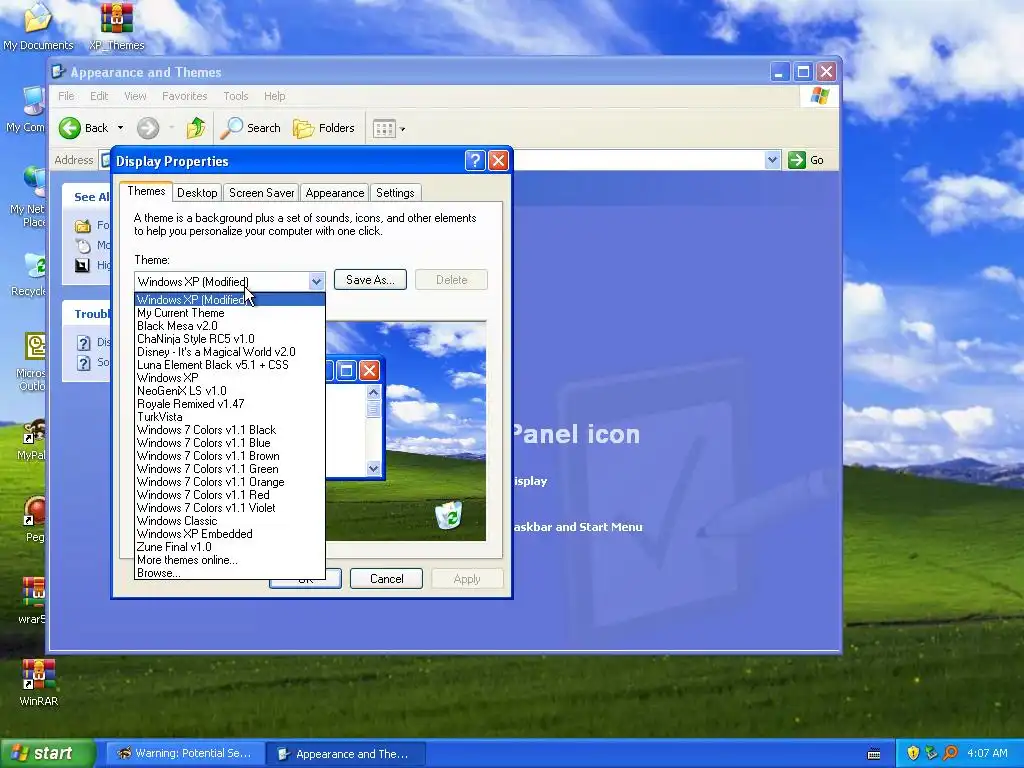
Task: Open My Documents desktop icon
Action: click(x=38, y=26)
